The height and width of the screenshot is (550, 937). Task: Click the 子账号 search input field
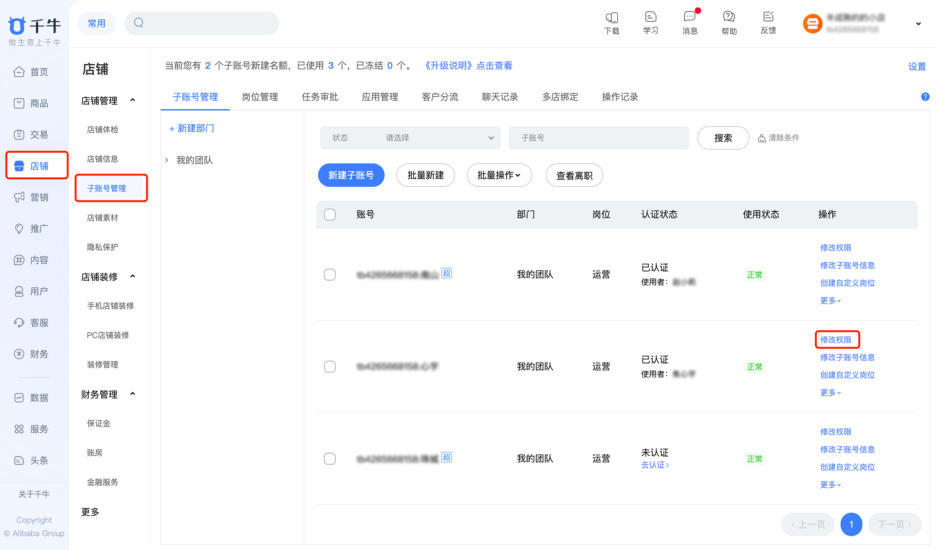pyautogui.click(x=598, y=138)
